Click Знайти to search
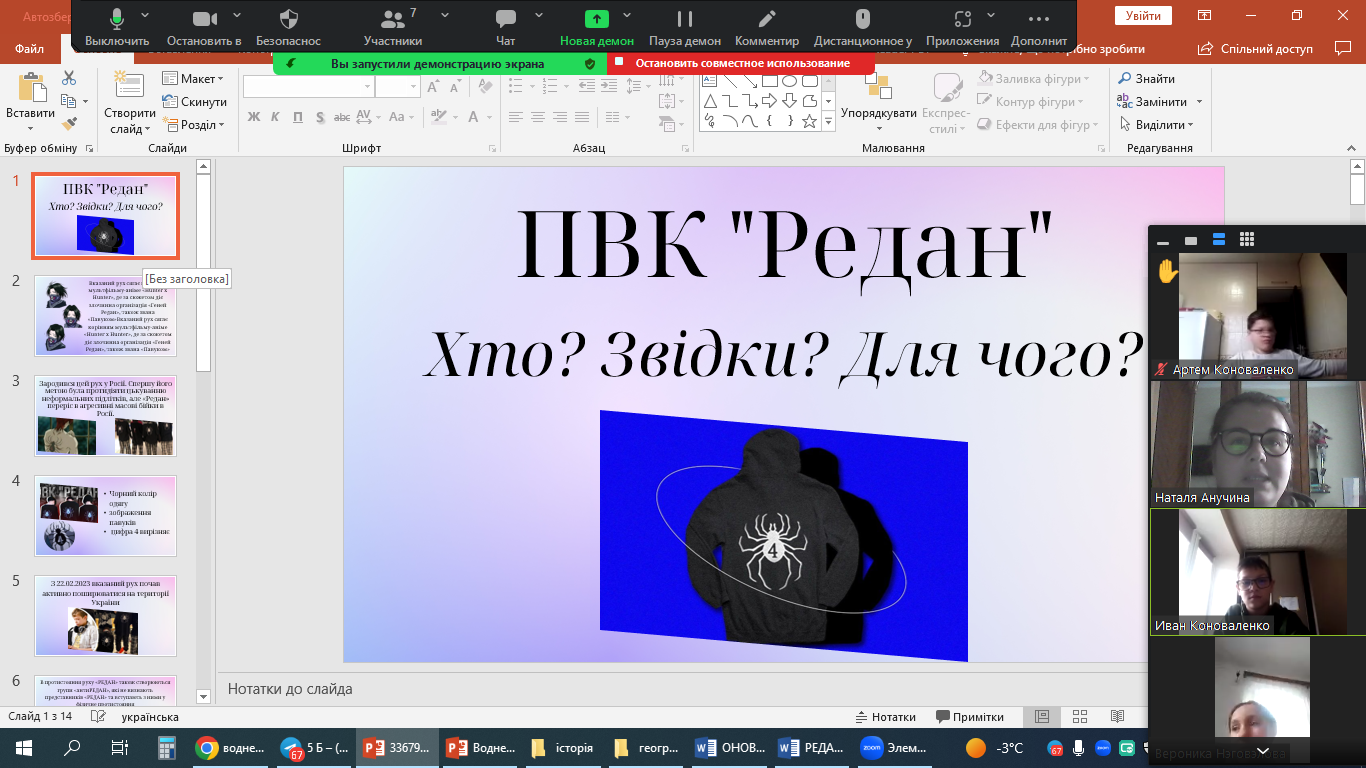This screenshot has width=1366, height=768. [1146, 79]
